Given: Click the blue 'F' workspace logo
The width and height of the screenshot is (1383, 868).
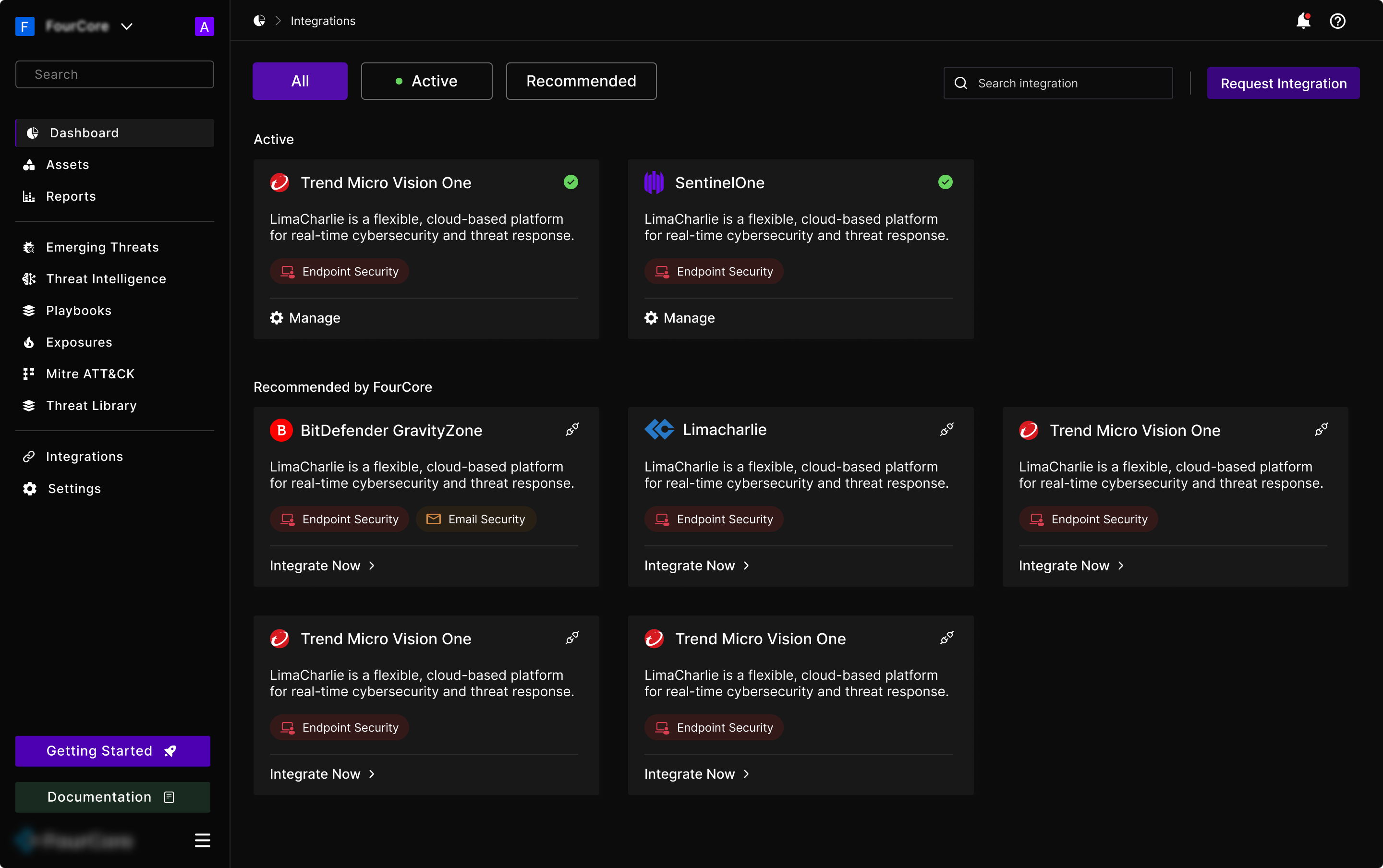Looking at the screenshot, I should pos(24,26).
